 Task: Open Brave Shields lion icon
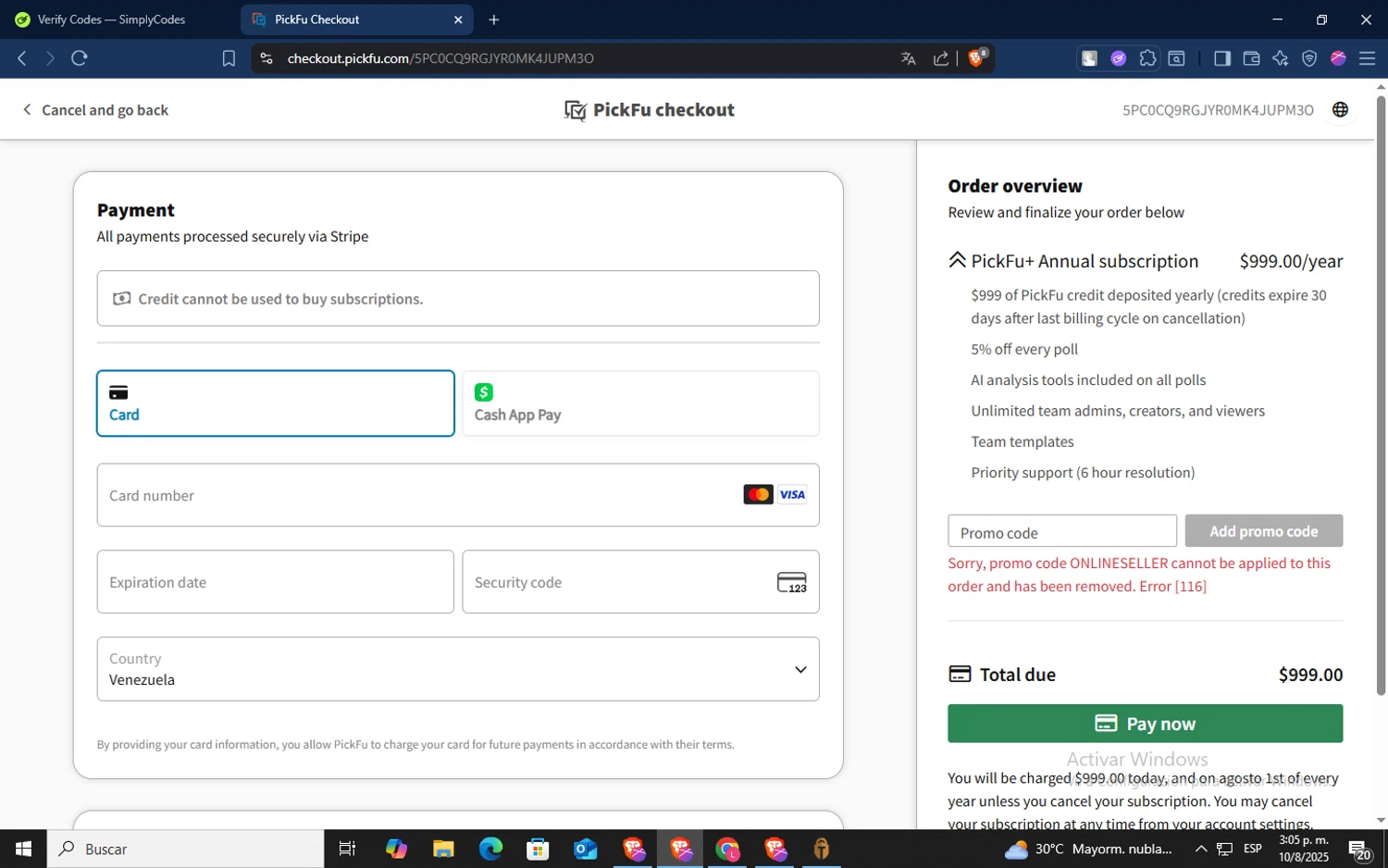coord(977,58)
